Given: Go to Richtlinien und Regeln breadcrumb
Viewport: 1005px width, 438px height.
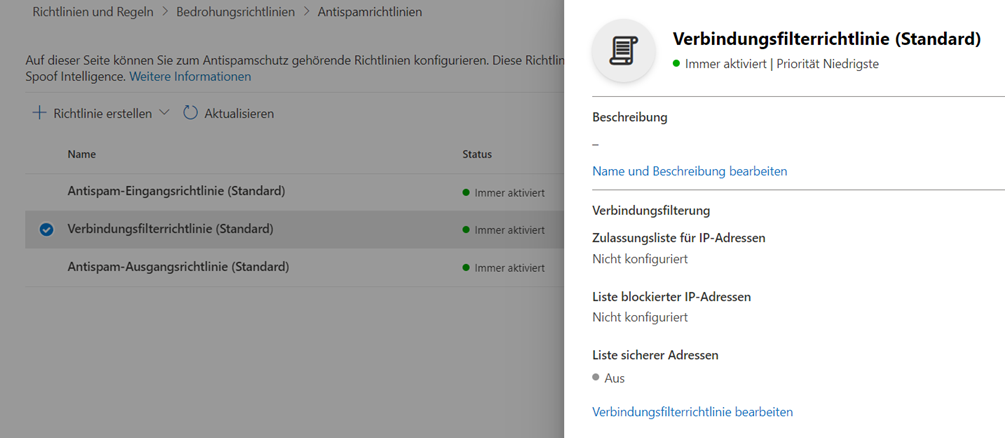Looking at the screenshot, I should (x=93, y=12).
